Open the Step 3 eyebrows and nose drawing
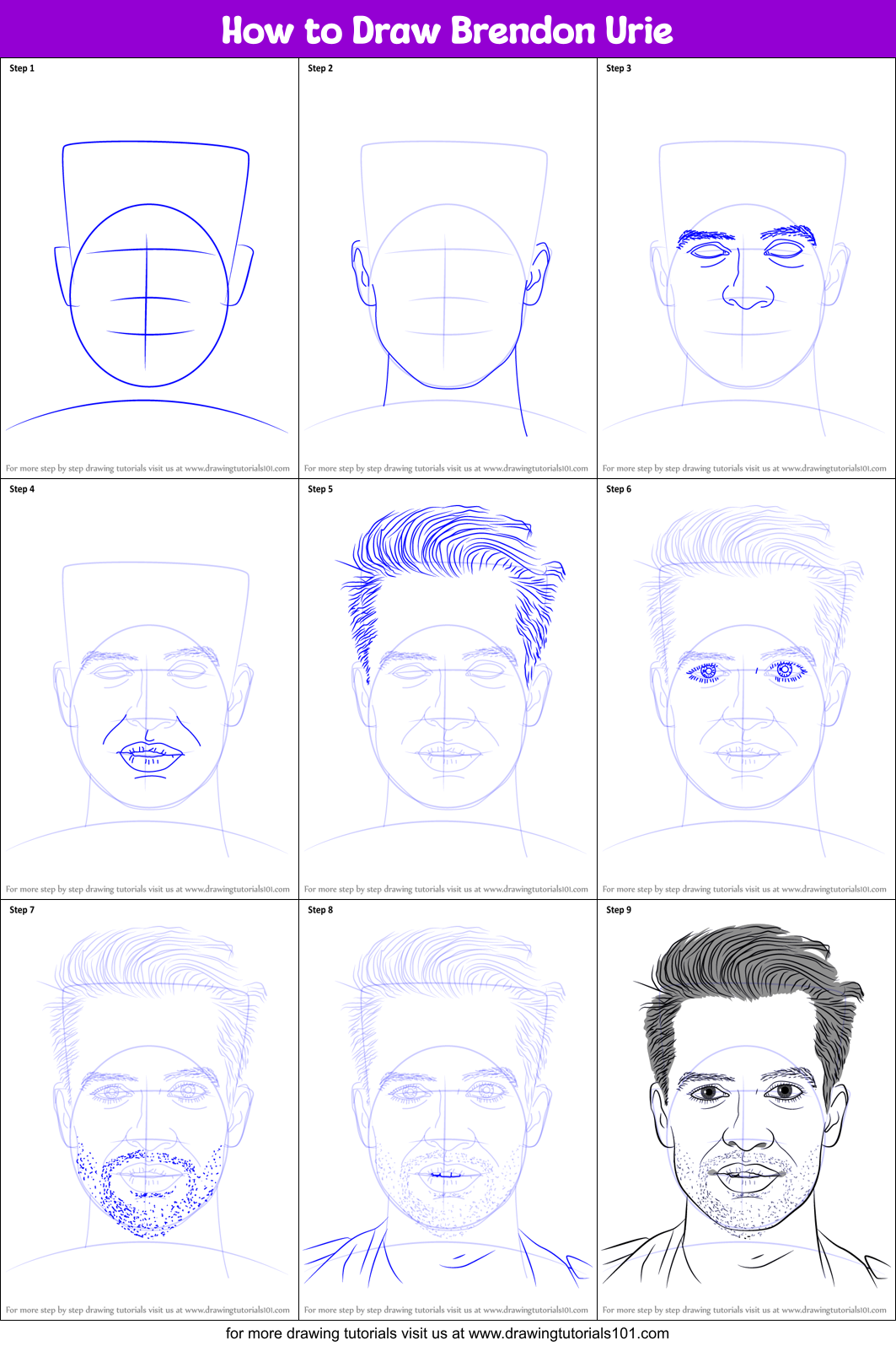This screenshot has width=896, height=1346. [746, 278]
